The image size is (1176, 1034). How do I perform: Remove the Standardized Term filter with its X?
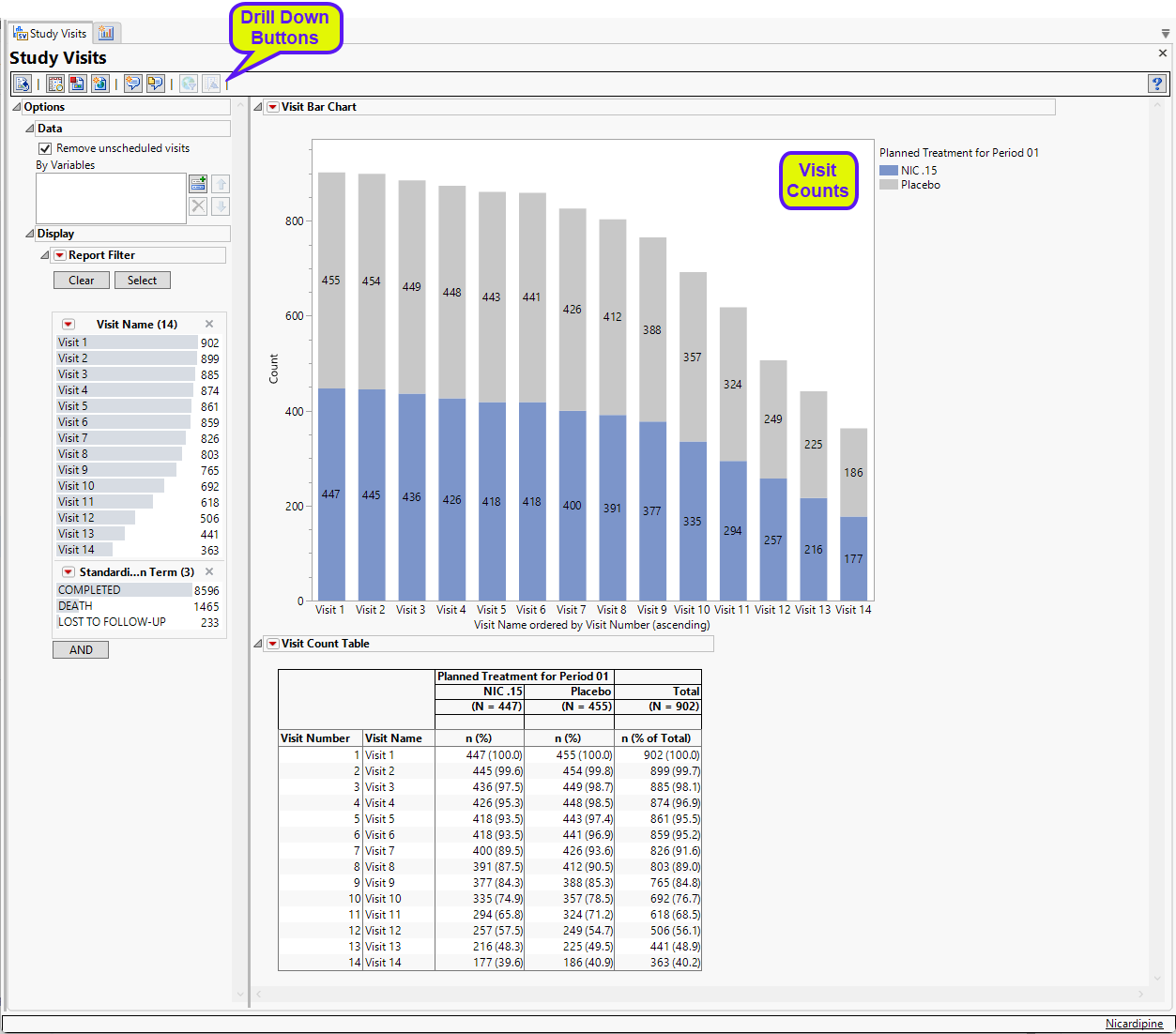point(209,571)
